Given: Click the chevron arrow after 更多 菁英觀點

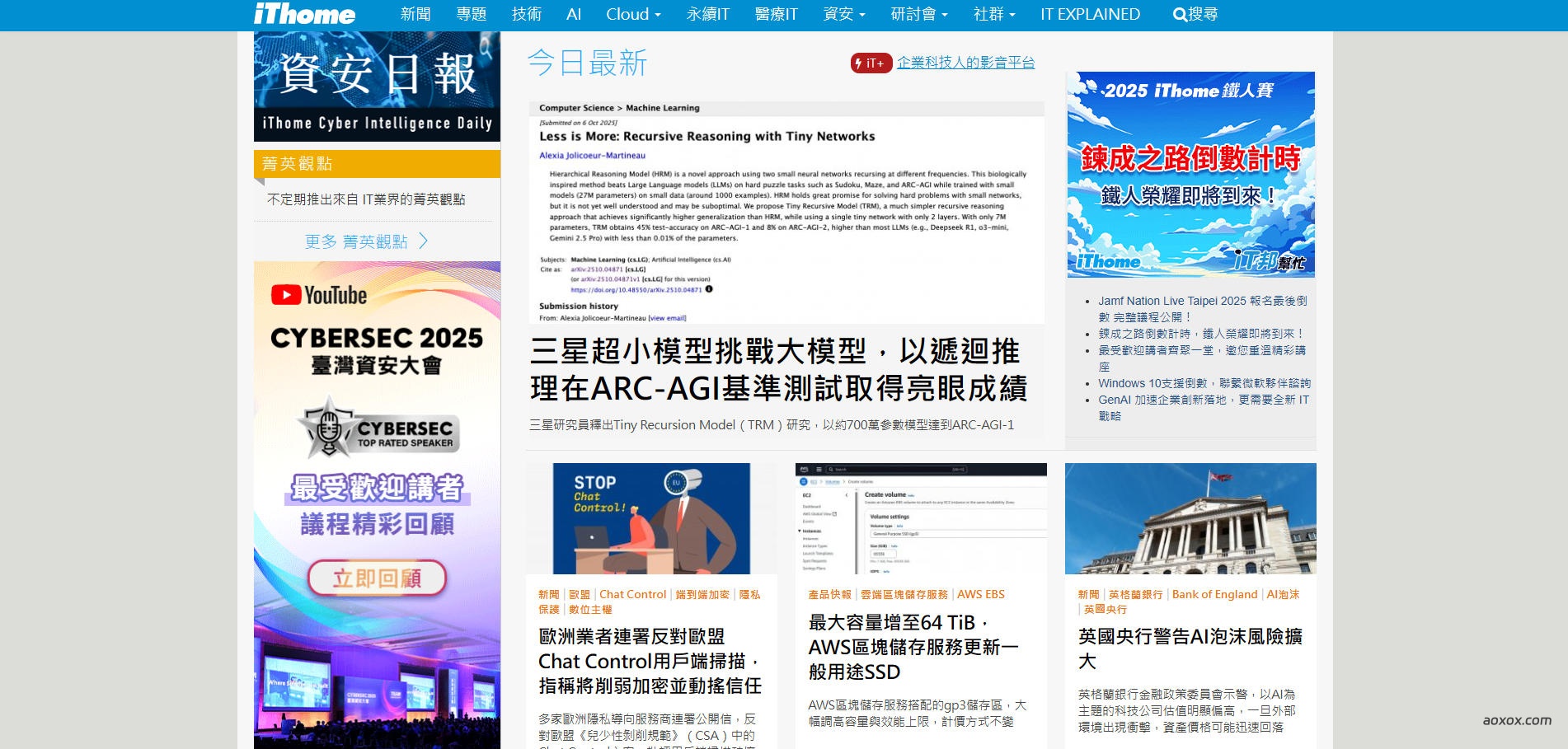Looking at the screenshot, I should 424,241.
